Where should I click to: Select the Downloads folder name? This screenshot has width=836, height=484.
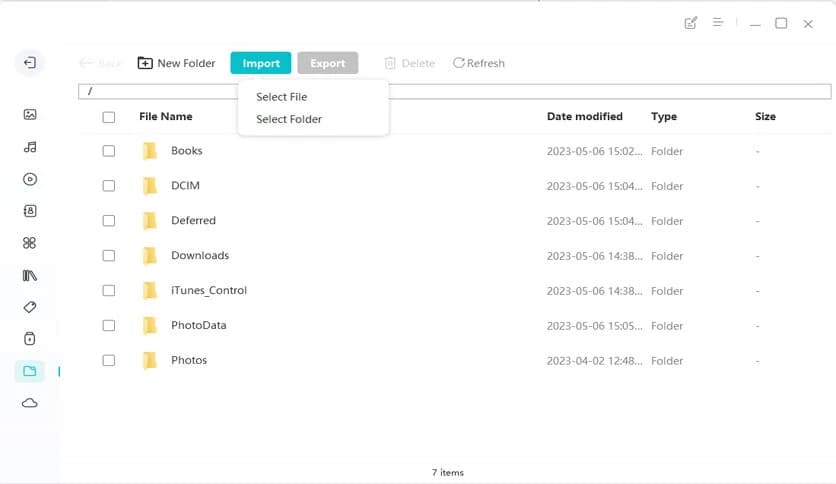(200, 255)
